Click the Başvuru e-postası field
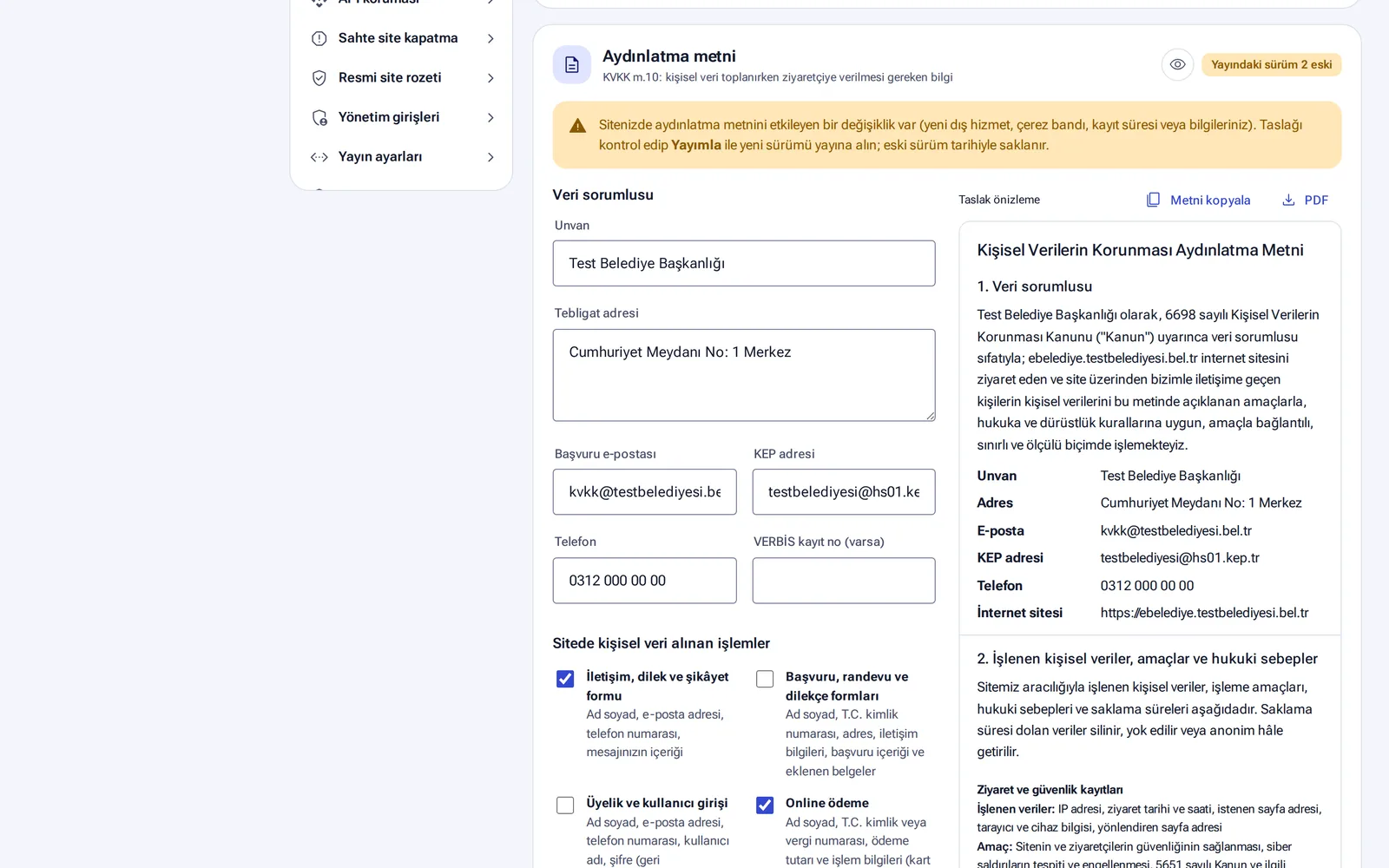 point(644,492)
